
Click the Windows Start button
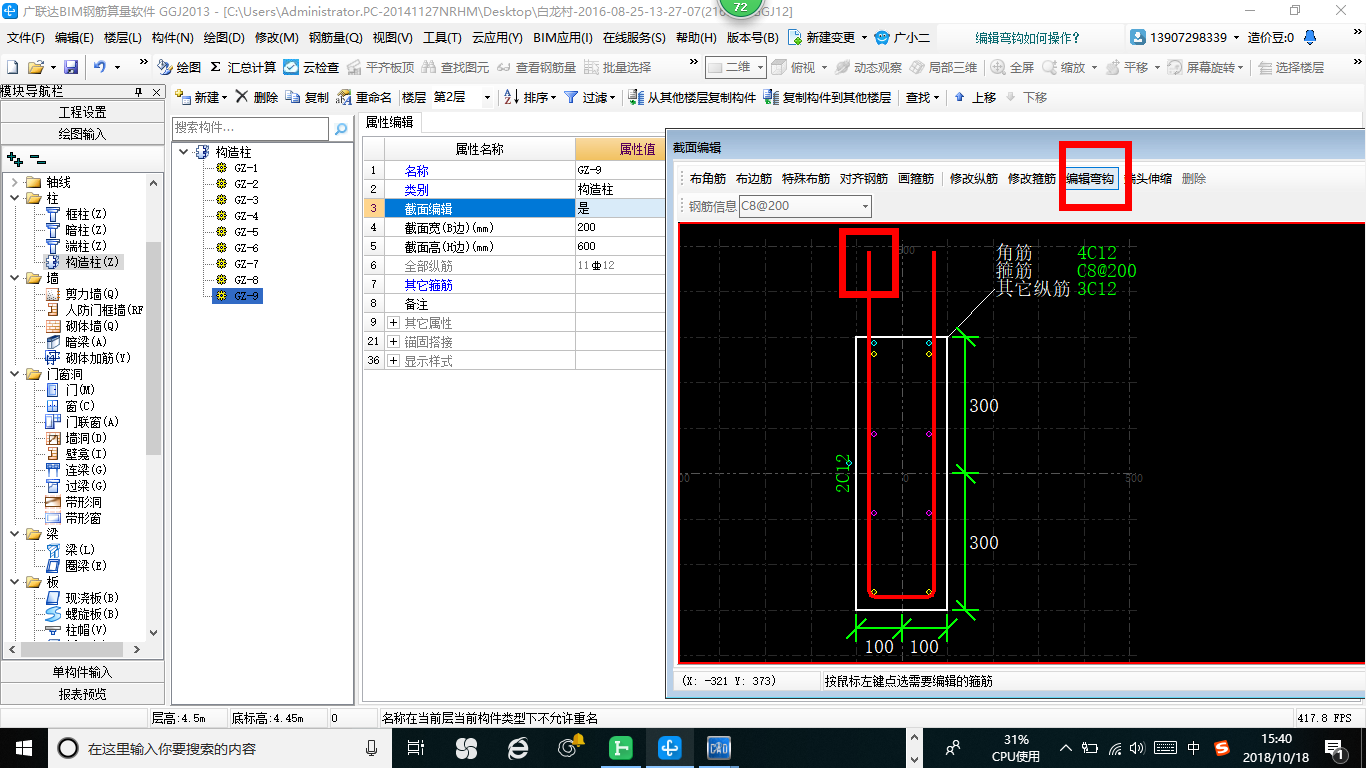tap(22, 747)
